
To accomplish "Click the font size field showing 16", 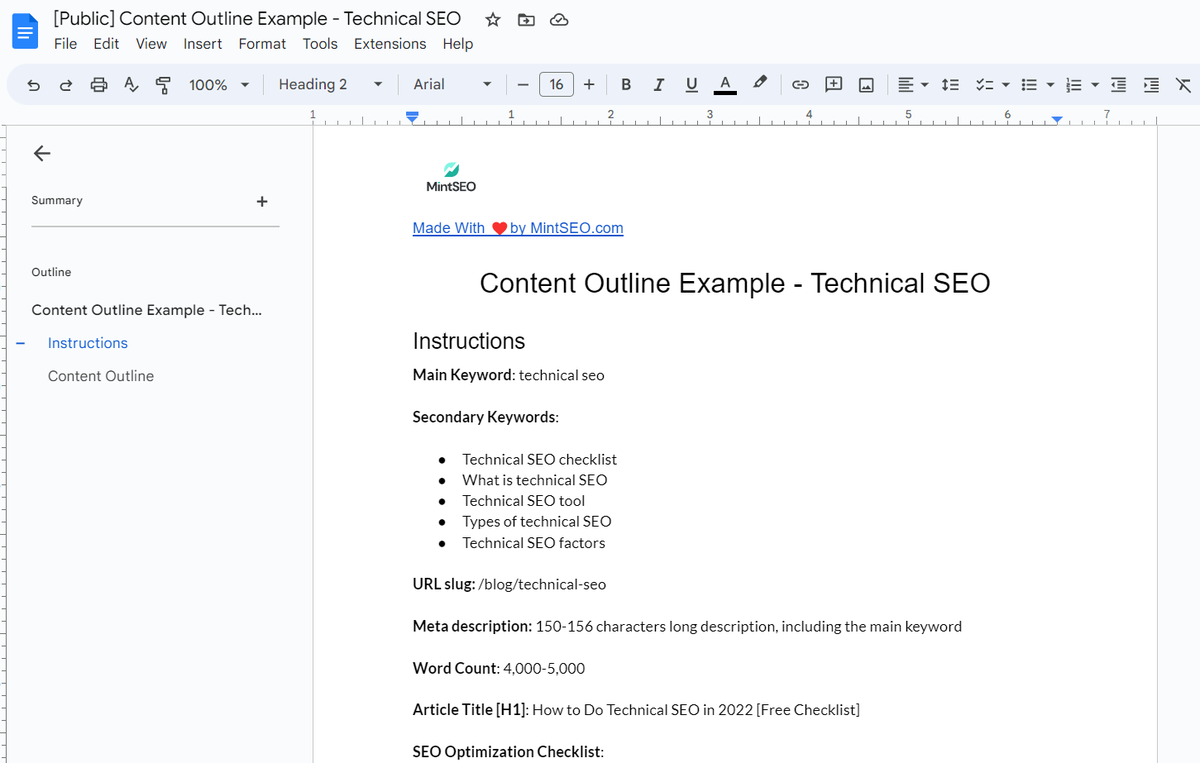I will [x=556, y=85].
